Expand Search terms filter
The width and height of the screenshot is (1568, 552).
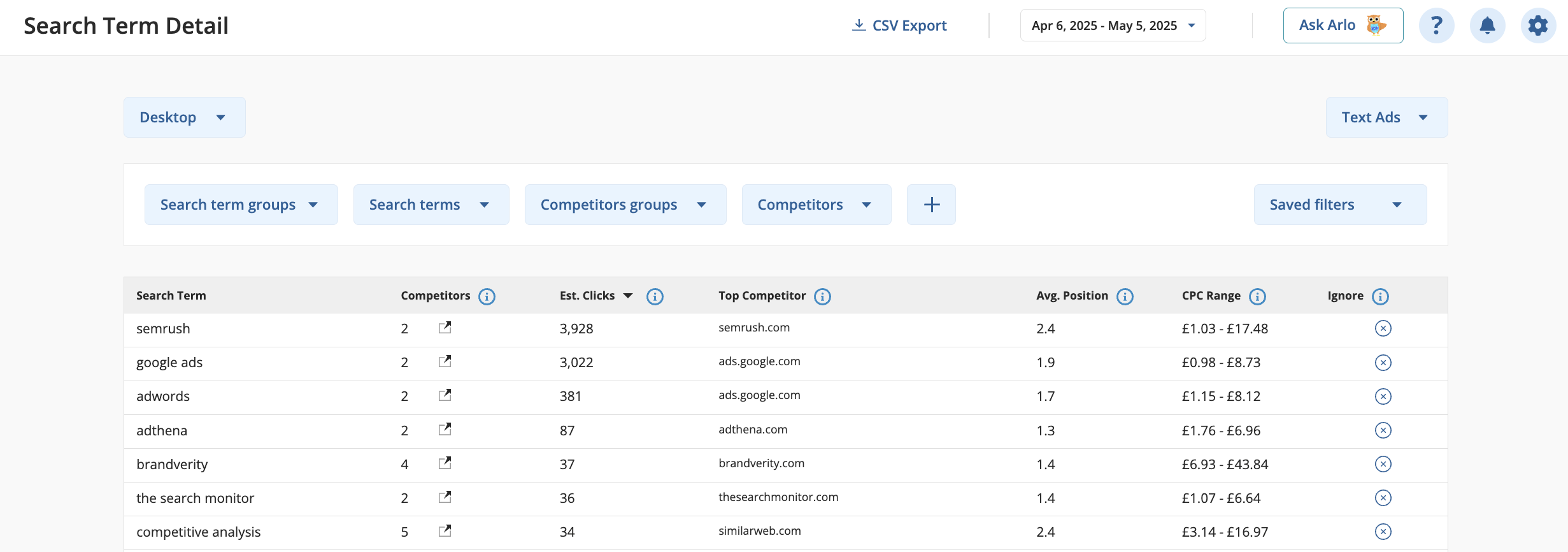point(431,205)
